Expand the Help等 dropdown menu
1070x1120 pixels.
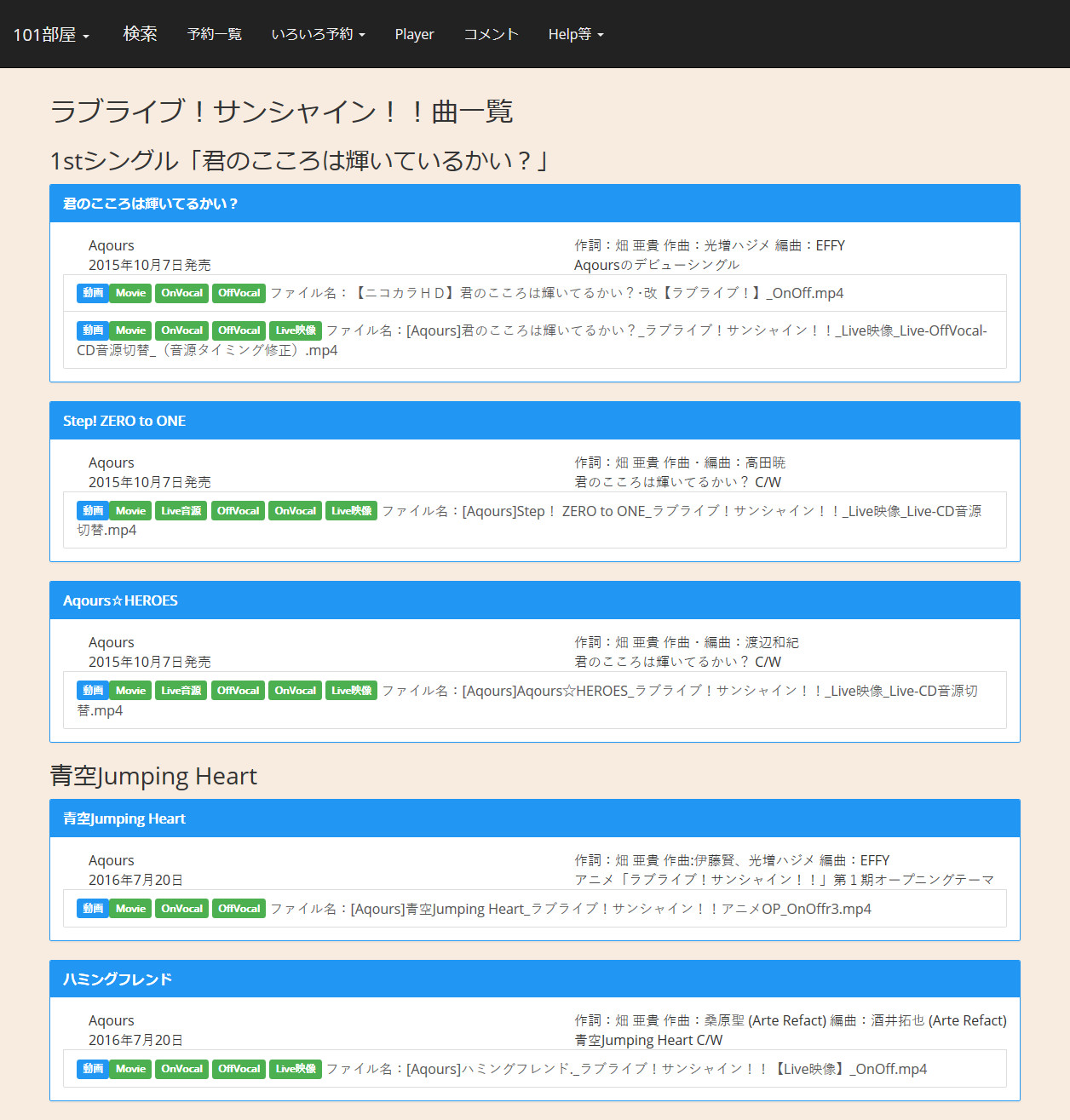(x=576, y=34)
